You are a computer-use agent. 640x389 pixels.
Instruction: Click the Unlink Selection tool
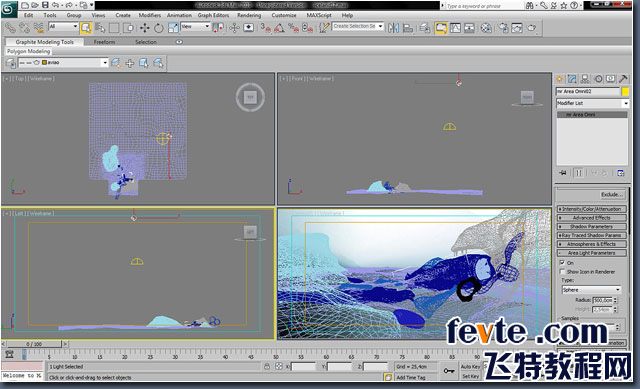(x=24, y=28)
